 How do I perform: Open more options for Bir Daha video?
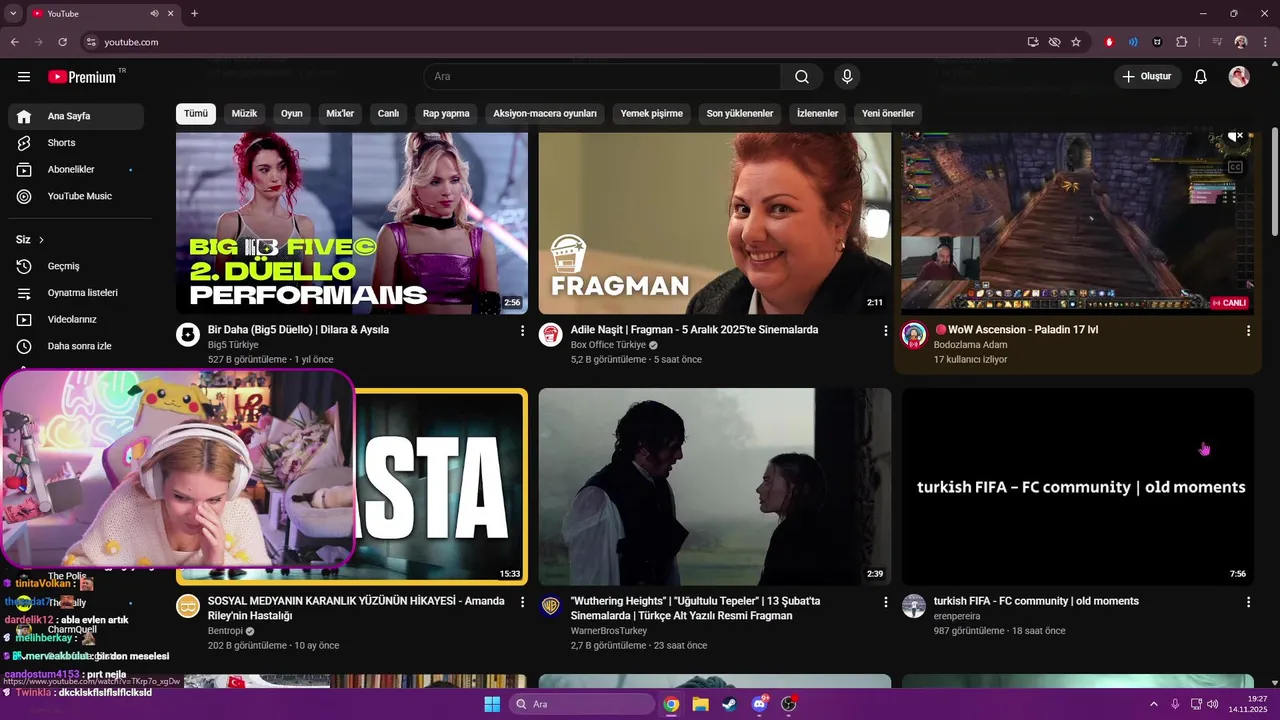click(x=522, y=330)
